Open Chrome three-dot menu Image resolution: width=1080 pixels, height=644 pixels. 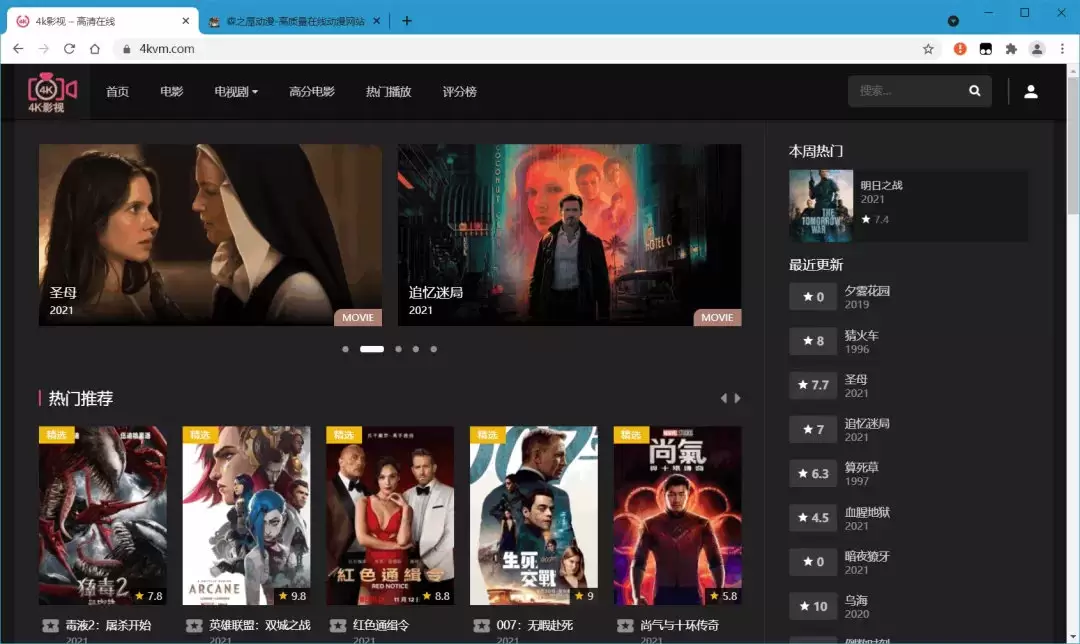pos(1062,49)
